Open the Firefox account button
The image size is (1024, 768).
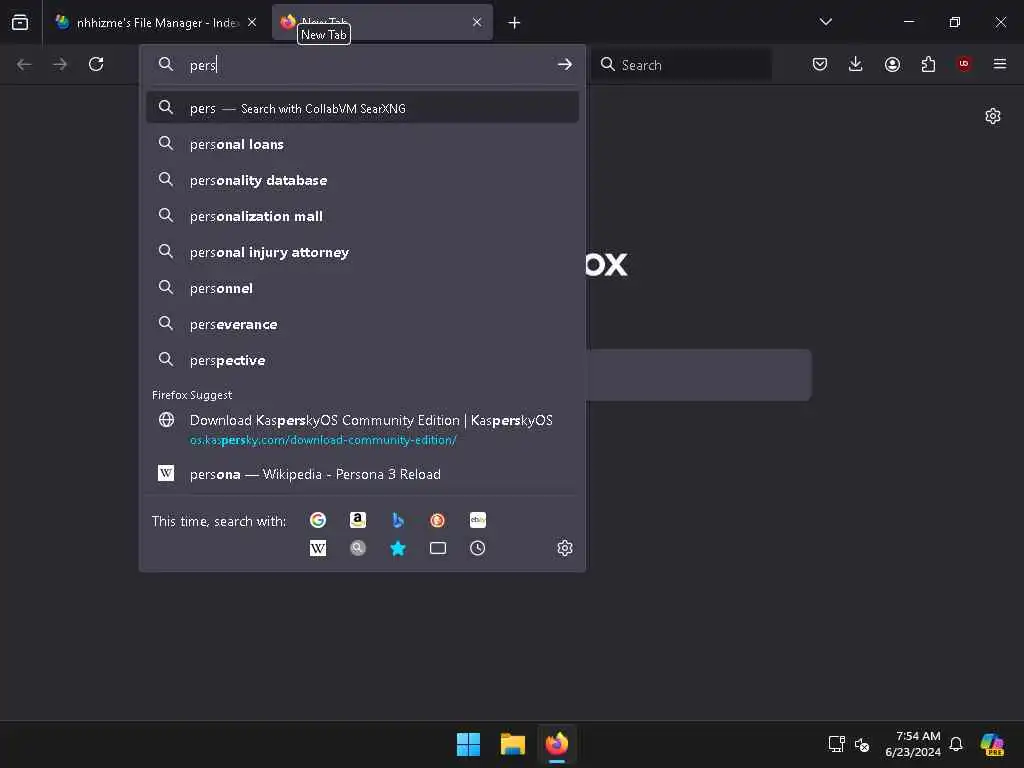tap(892, 64)
